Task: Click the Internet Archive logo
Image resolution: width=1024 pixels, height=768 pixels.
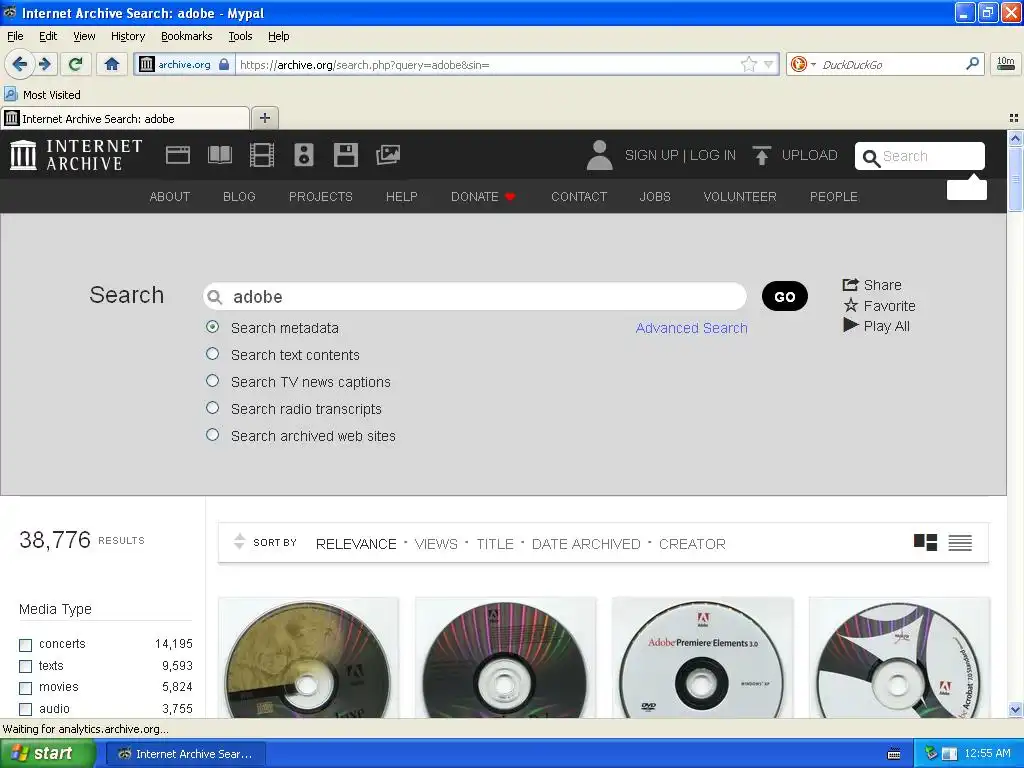Action: tap(76, 155)
